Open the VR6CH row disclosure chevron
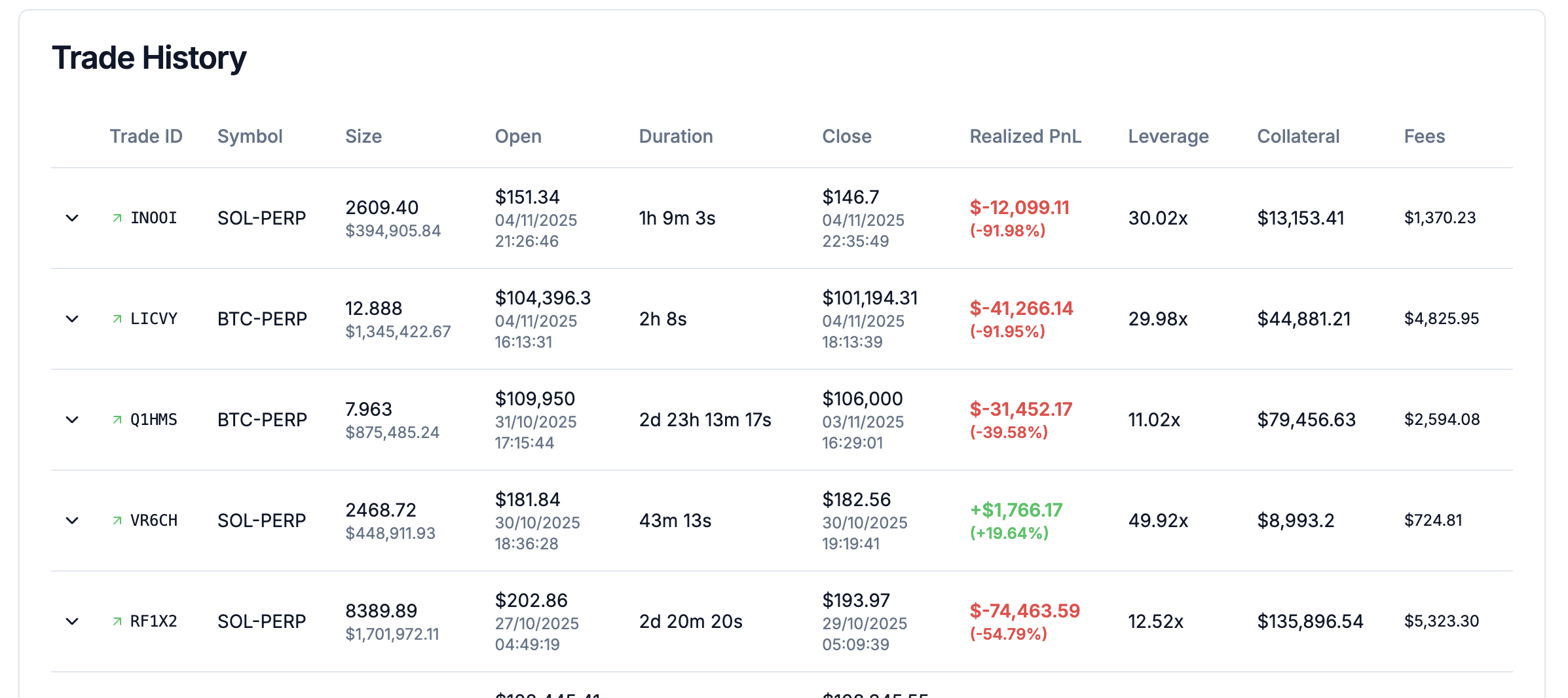 (71, 521)
